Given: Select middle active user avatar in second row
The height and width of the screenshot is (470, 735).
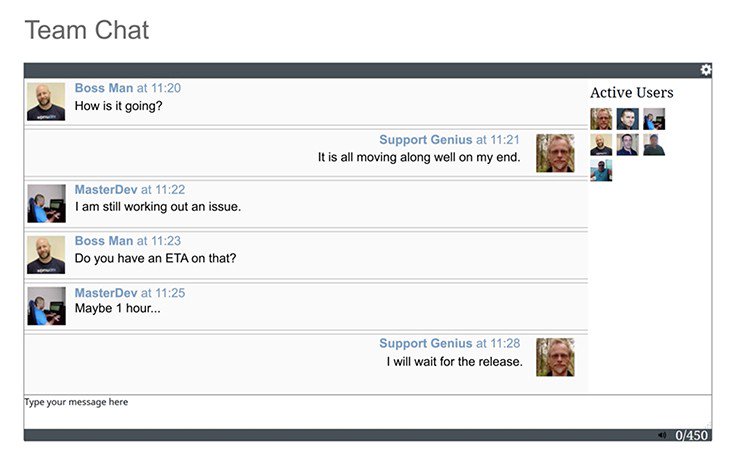Looking at the screenshot, I should (628, 144).
